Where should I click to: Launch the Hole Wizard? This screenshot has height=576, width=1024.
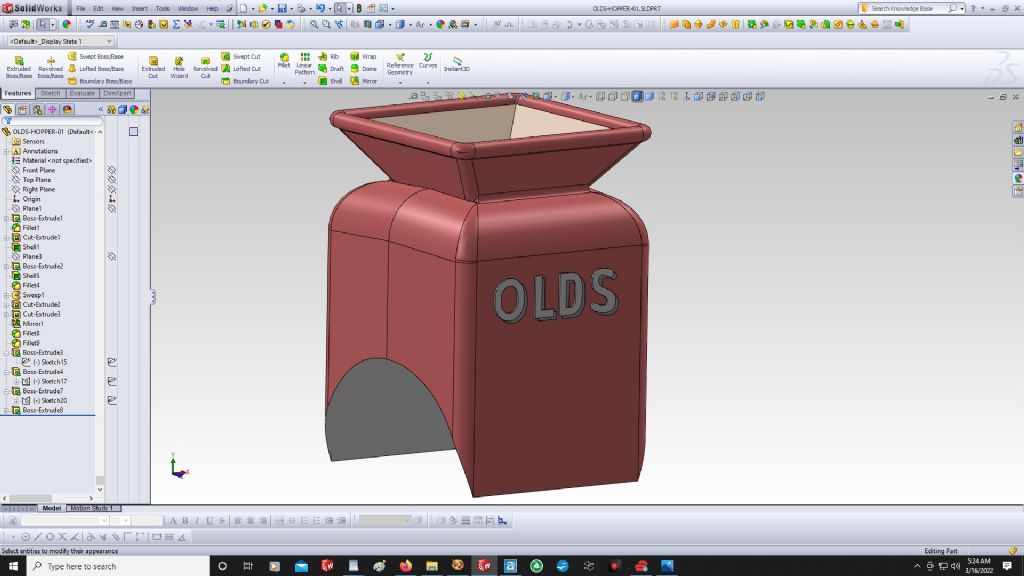tap(179, 67)
